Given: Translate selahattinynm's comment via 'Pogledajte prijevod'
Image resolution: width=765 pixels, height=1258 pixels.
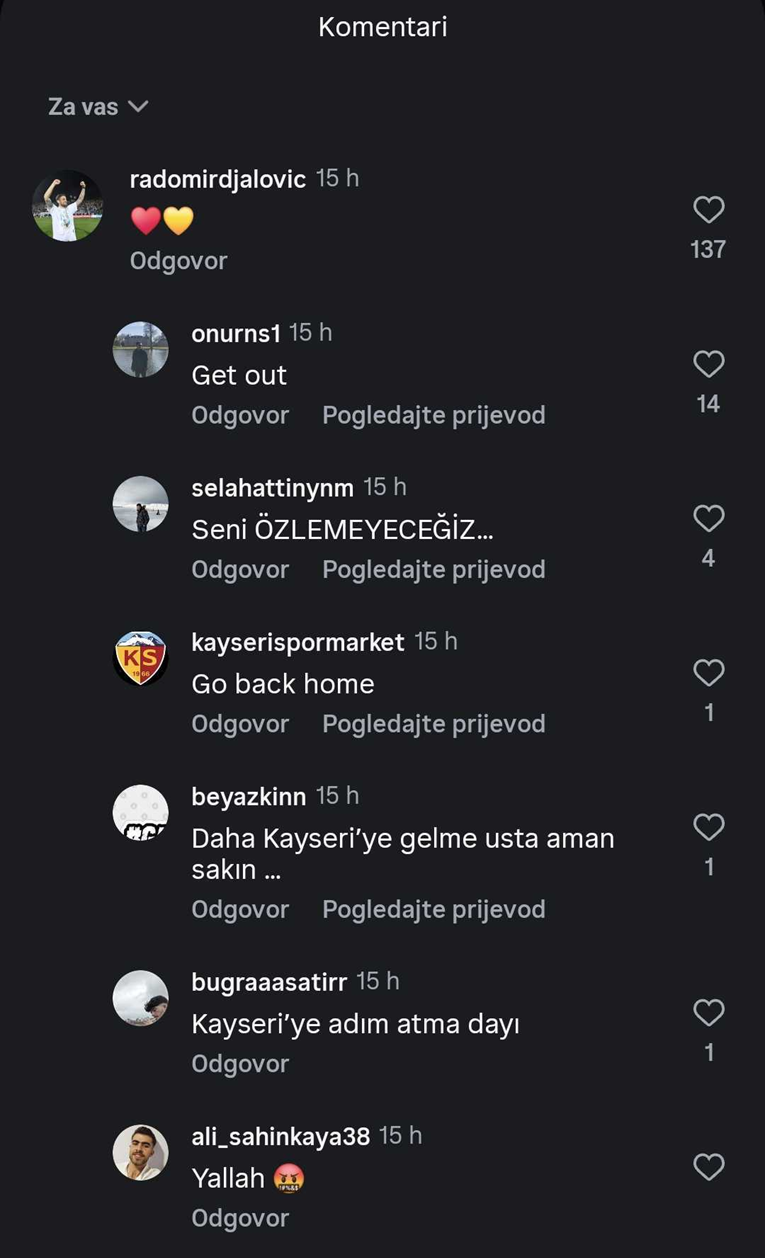Looking at the screenshot, I should pyautogui.click(x=433, y=569).
